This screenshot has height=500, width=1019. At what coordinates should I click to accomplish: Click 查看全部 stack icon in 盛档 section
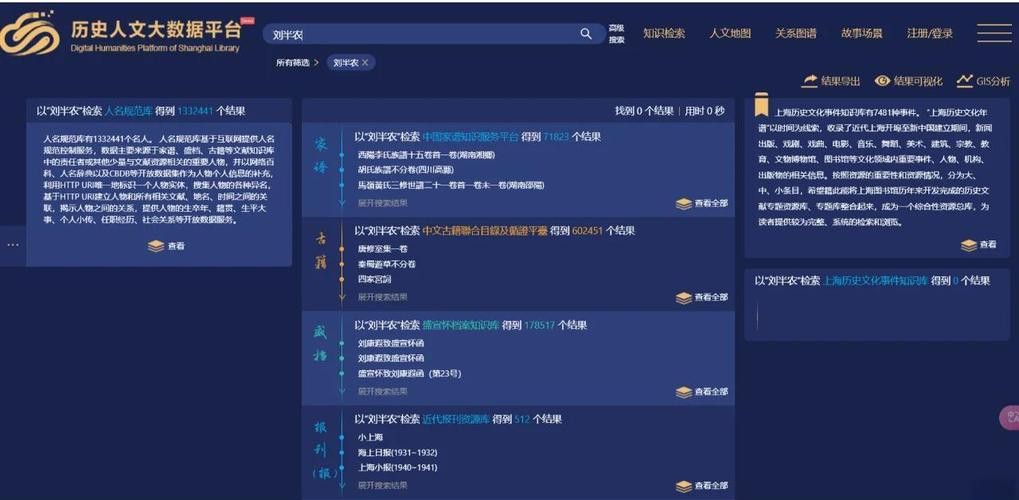click(684, 392)
